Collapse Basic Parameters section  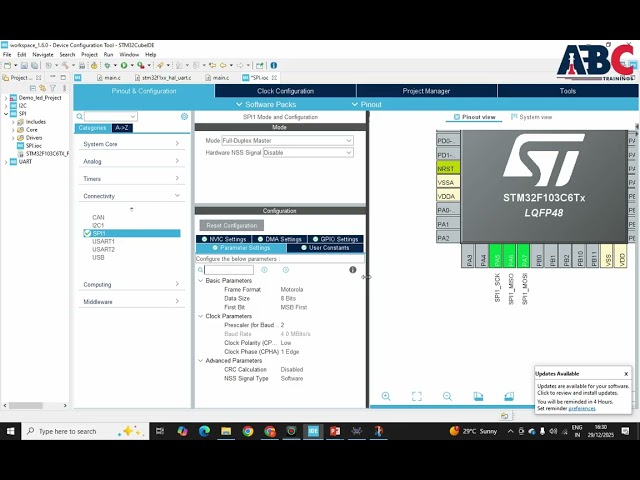200,281
